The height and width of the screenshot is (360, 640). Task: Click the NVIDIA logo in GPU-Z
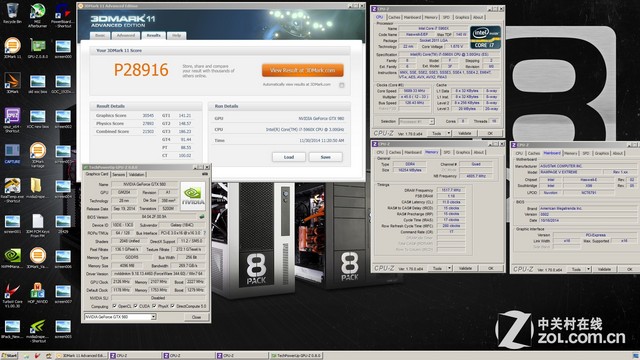(x=193, y=196)
